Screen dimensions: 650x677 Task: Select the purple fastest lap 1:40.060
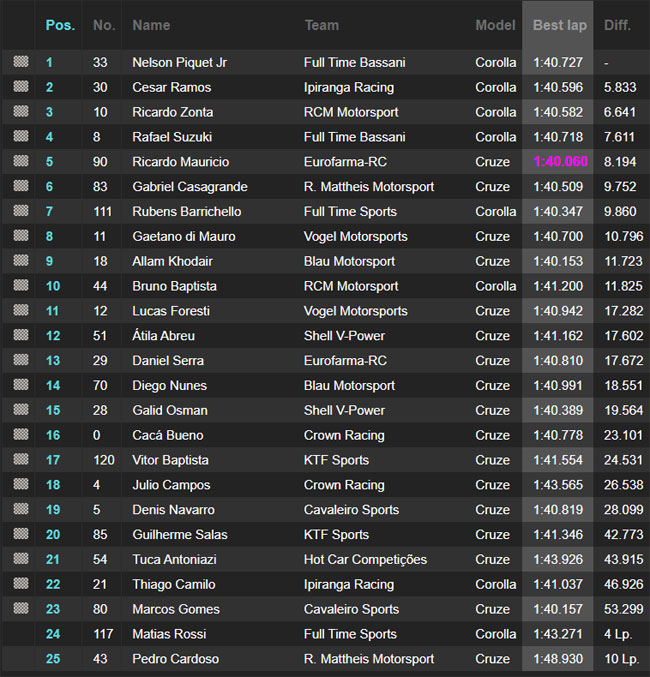pos(561,161)
